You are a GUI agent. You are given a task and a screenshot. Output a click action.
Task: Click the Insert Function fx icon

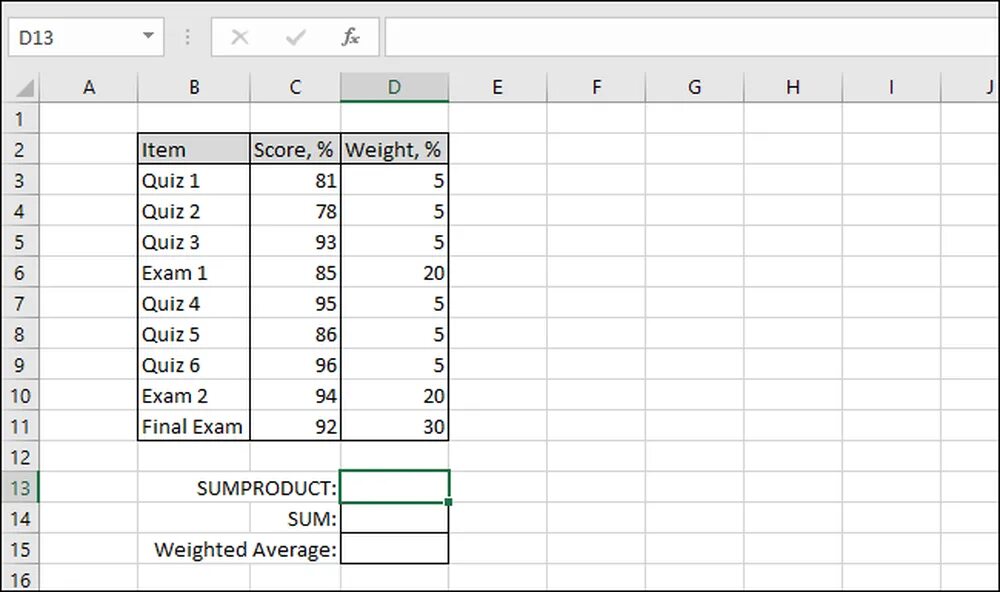coord(351,37)
